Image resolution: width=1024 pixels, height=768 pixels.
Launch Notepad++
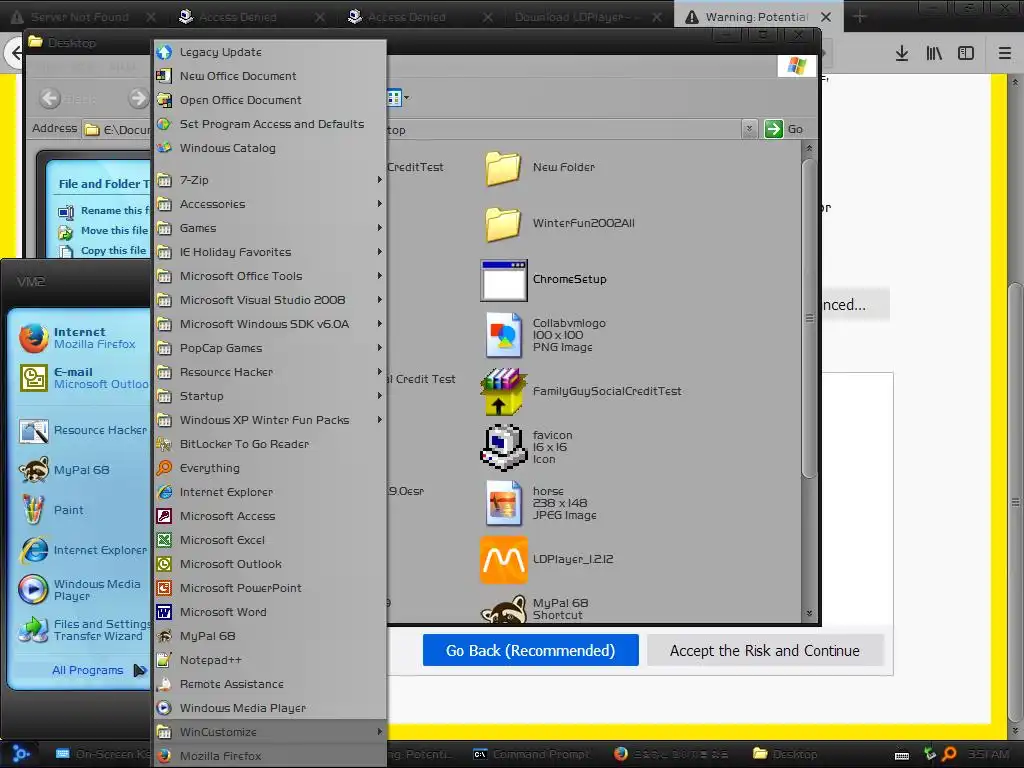click(270, 660)
